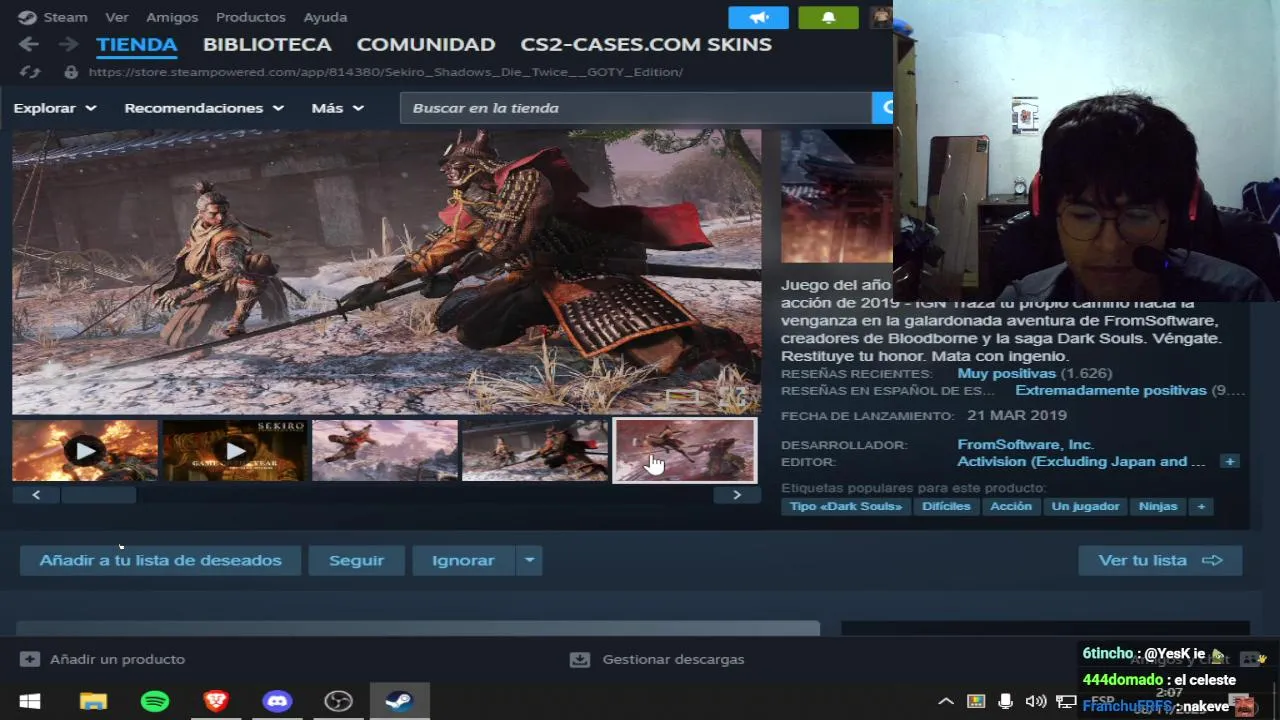
Task: Open the FromSoftware, Inc. developer link
Action: tap(1025, 444)
